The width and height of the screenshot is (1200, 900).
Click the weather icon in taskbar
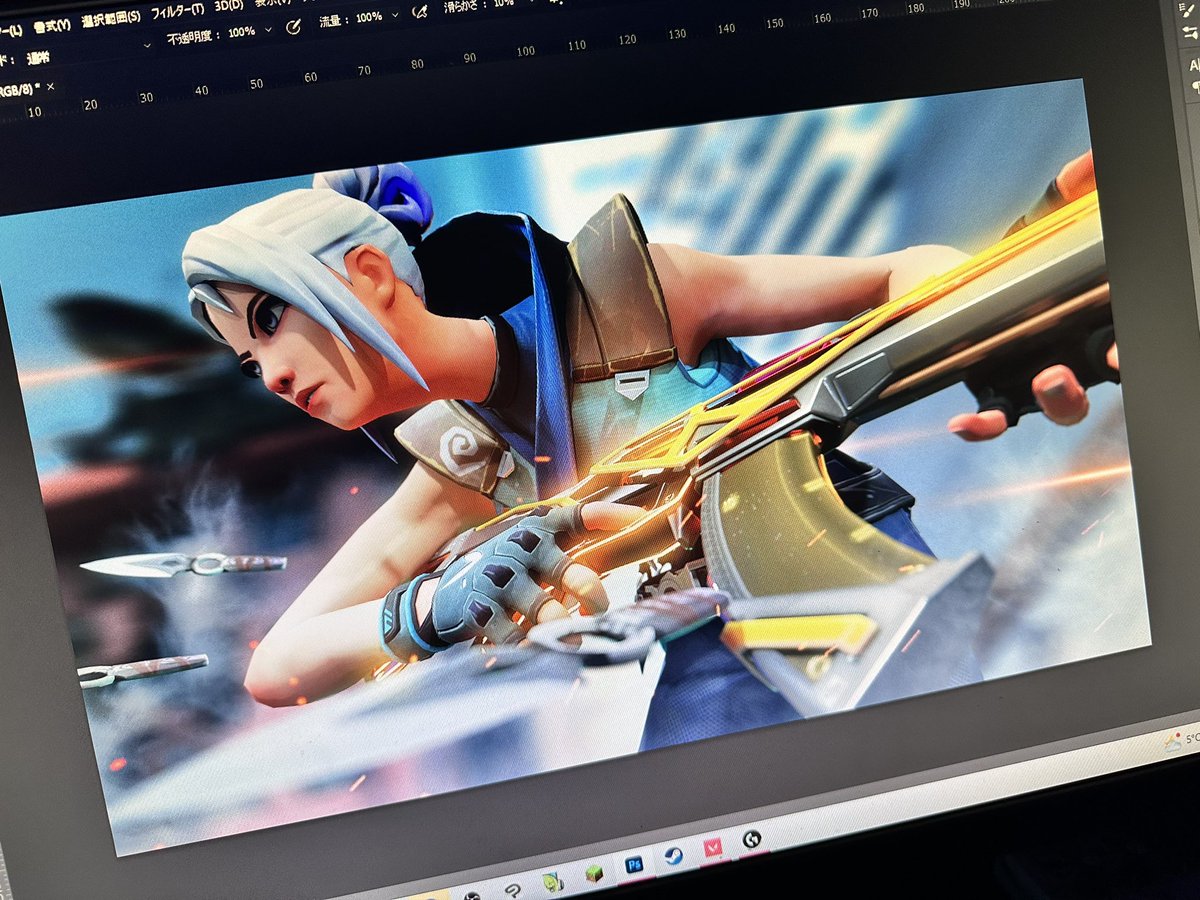tap(1173, 743)
